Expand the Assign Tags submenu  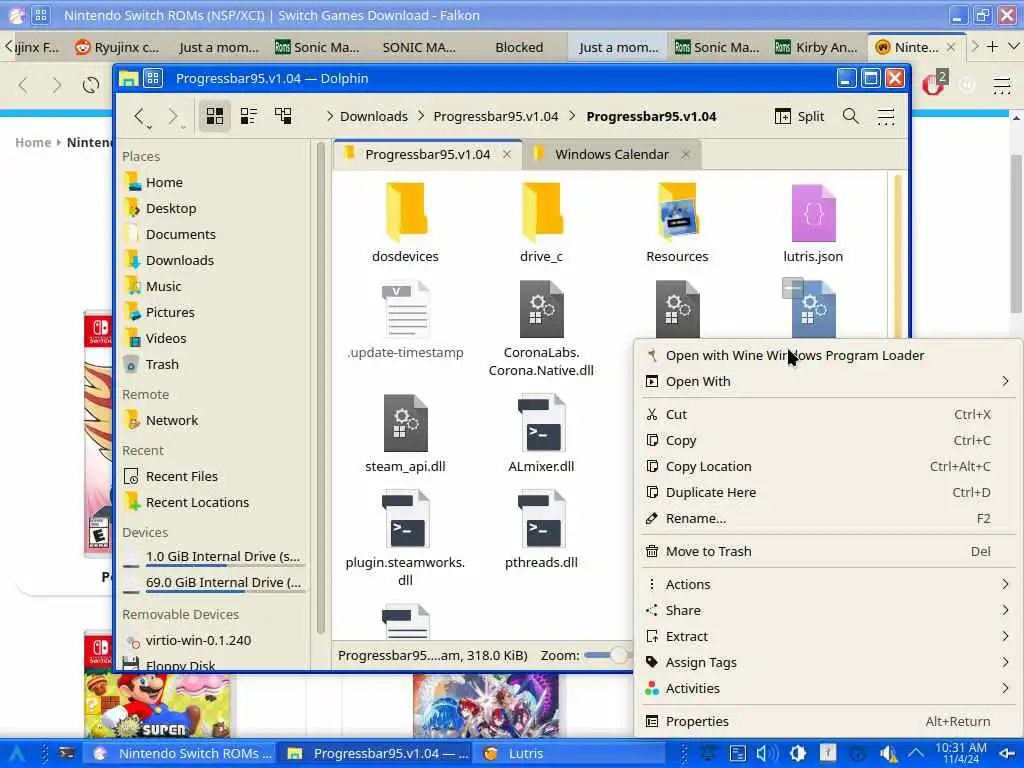[x=827, y=662]
